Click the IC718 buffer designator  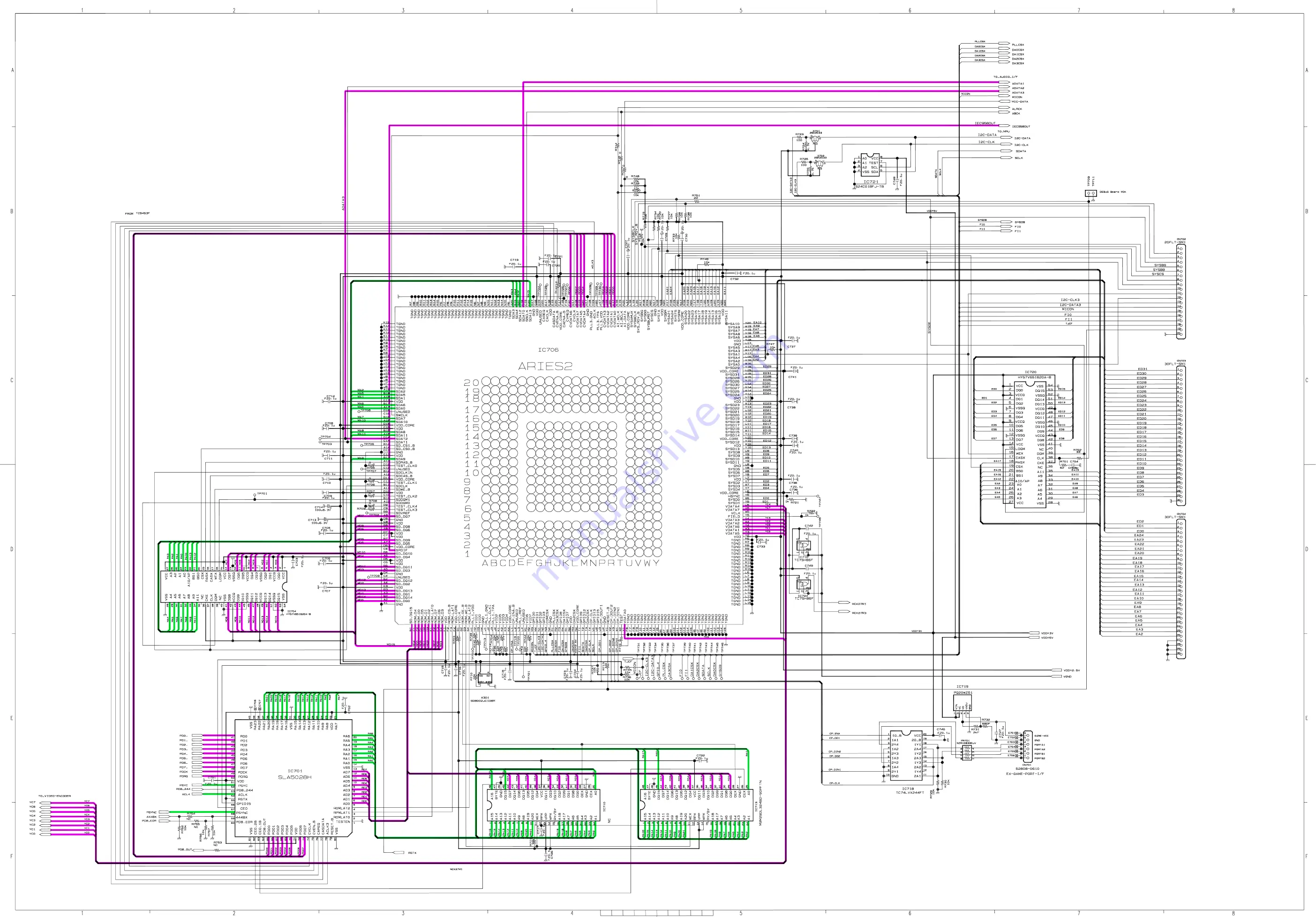[908, 789]
